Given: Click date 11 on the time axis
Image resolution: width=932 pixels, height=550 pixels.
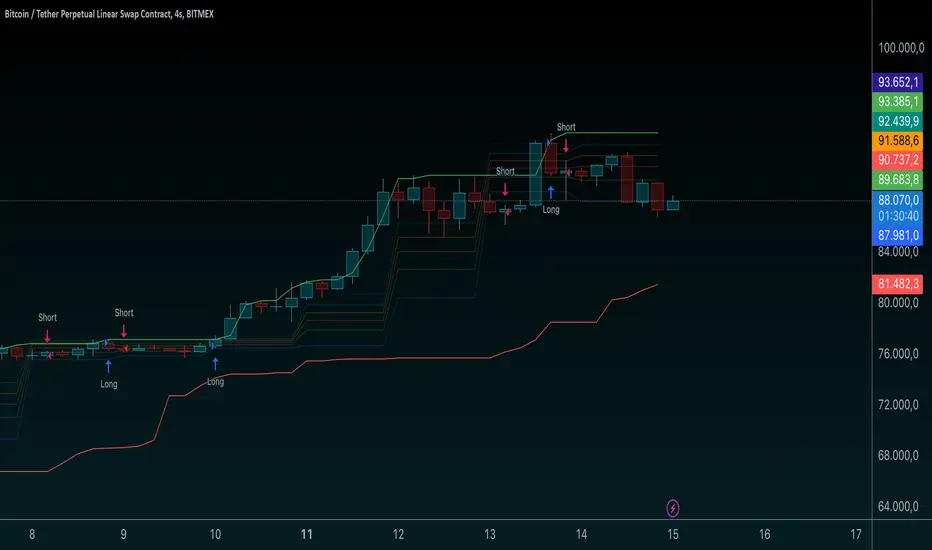Looking at the screenshot, I should 307,535.
